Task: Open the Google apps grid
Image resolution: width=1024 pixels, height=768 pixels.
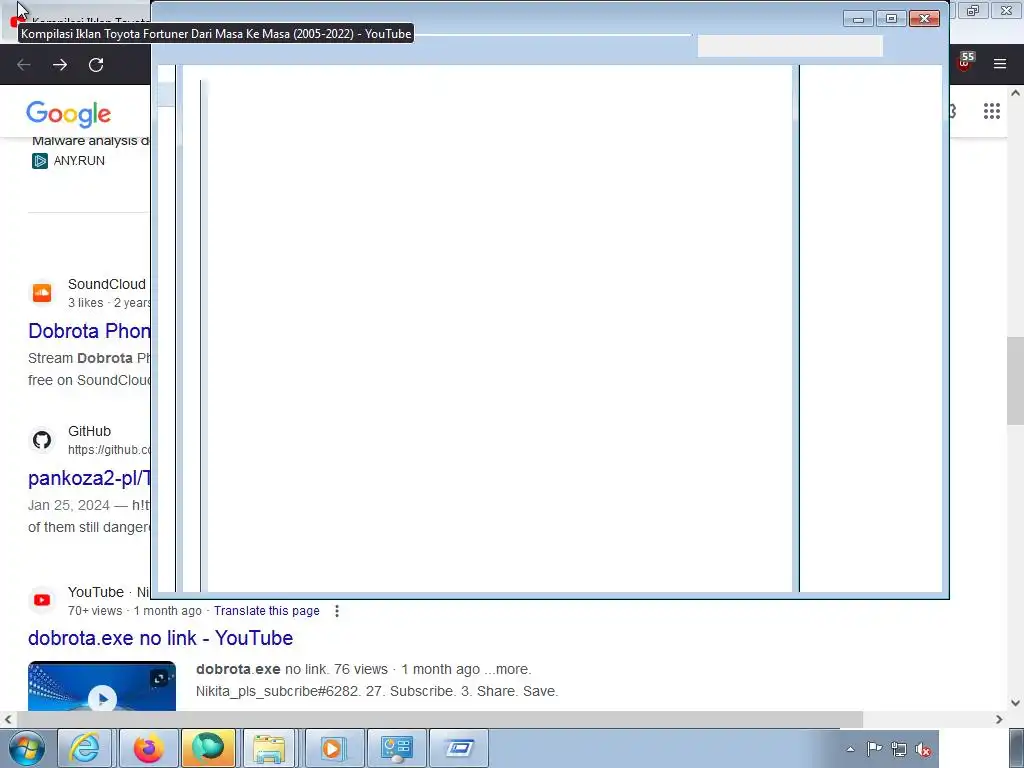Action: click(991, 111)
